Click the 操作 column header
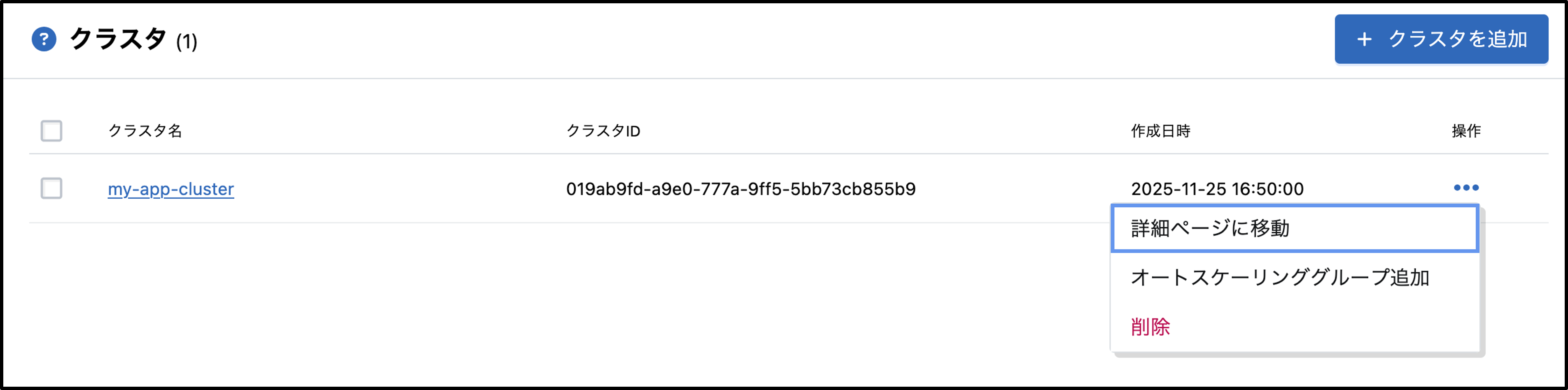 (1466, 131)
